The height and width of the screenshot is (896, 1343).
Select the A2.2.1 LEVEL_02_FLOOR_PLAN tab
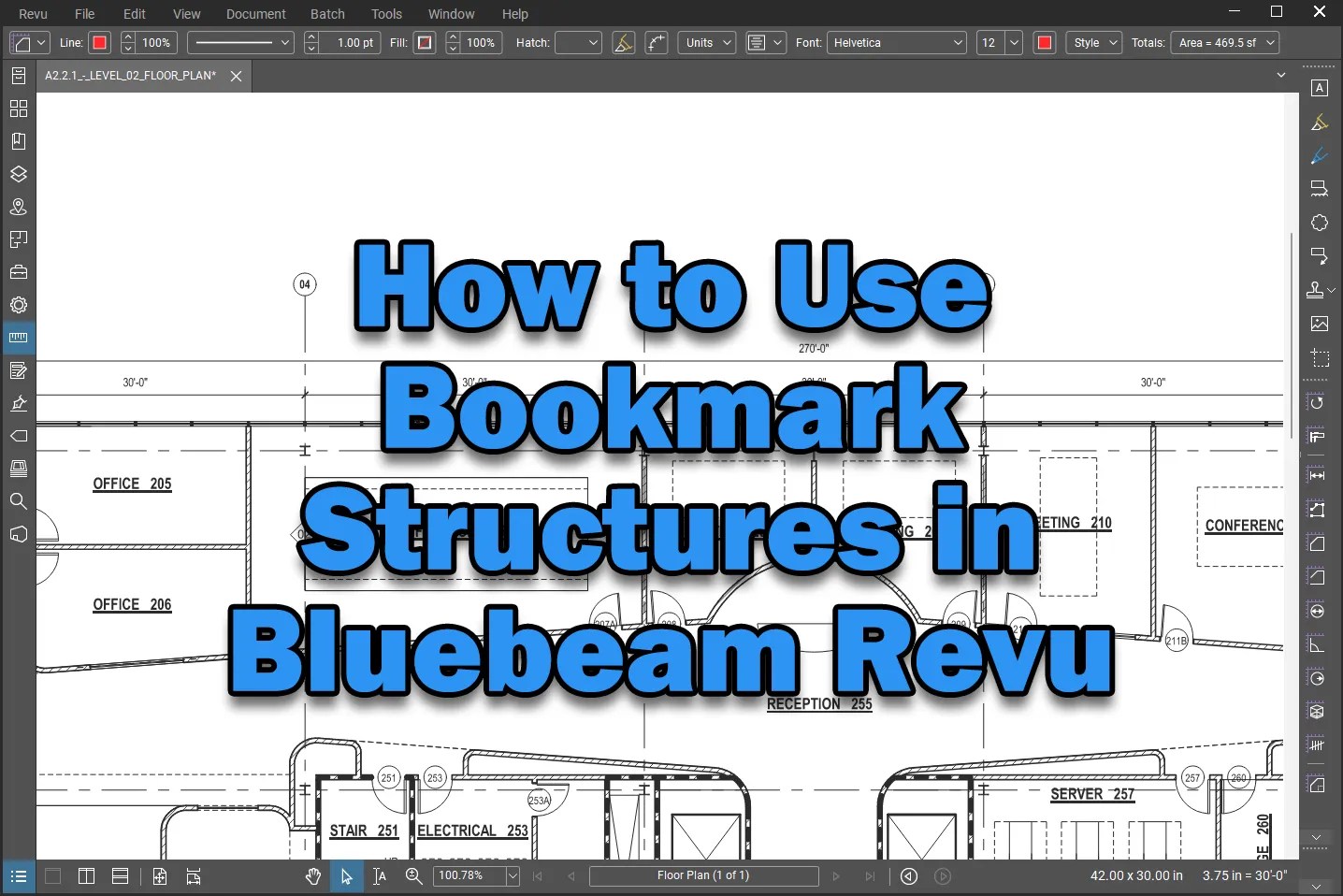pyautogui.click(x=131, y=76)
